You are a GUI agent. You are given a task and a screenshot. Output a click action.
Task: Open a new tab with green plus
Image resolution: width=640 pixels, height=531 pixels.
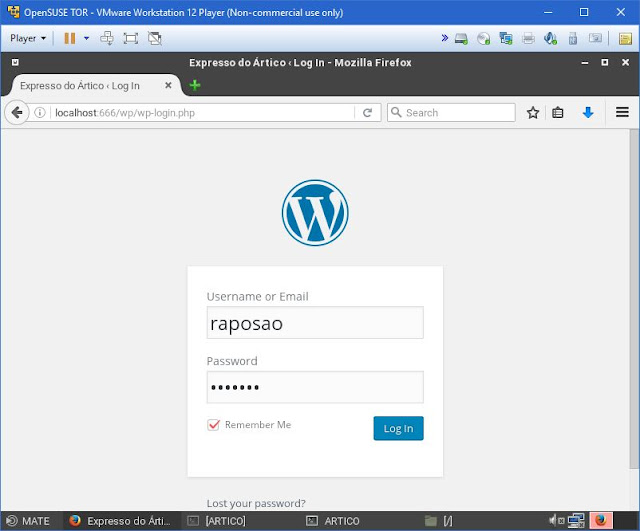point(195,85)
